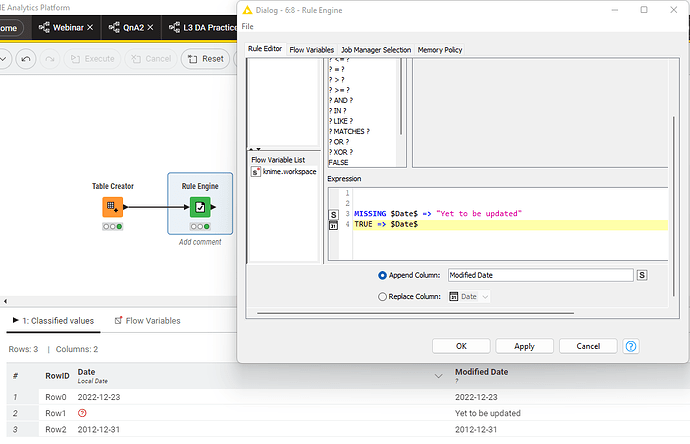Click the 'Yet to be updated' table cell

tap(488, 413)
